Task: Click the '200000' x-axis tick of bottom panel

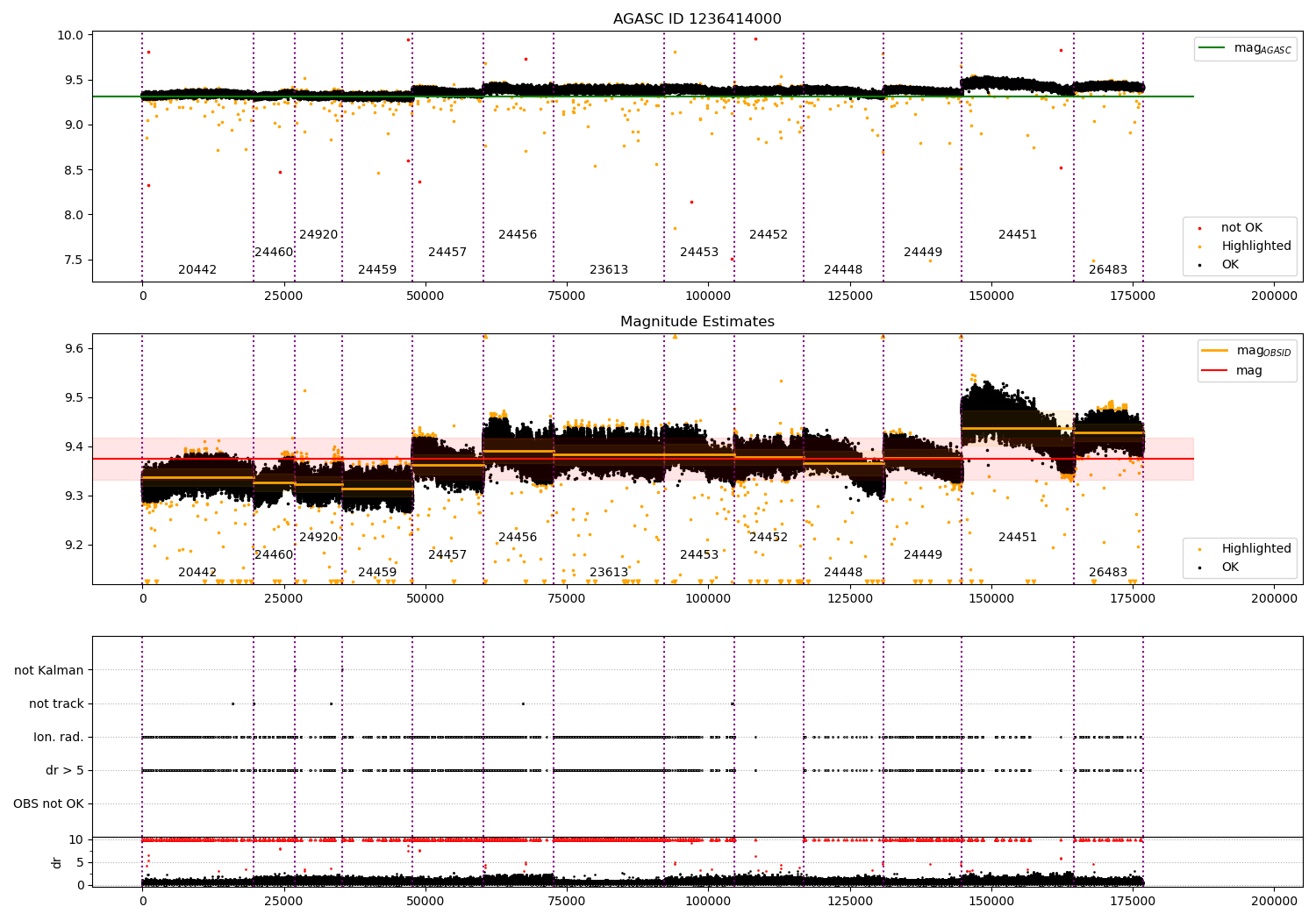Action: 1274,901
